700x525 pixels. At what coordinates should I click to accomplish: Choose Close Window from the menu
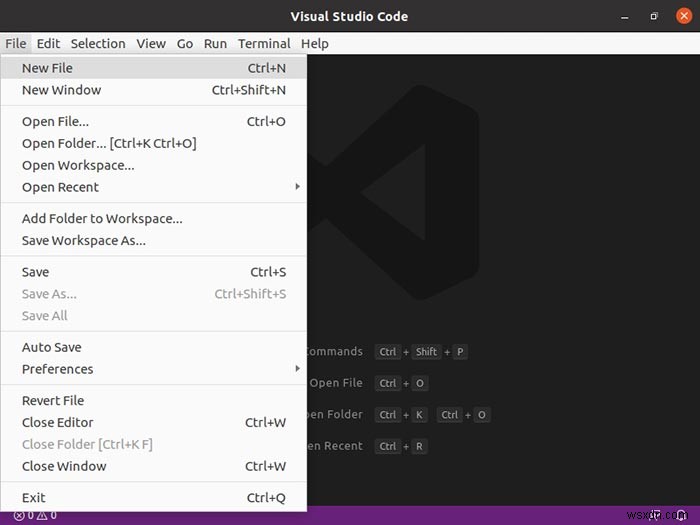(154, 466)
